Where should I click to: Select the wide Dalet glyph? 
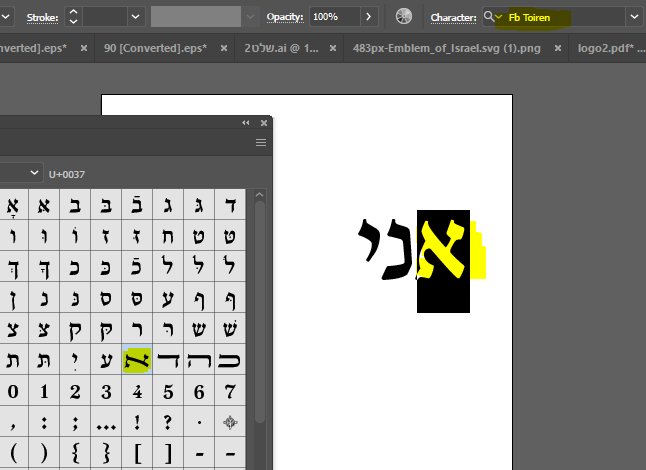[168, 360]
